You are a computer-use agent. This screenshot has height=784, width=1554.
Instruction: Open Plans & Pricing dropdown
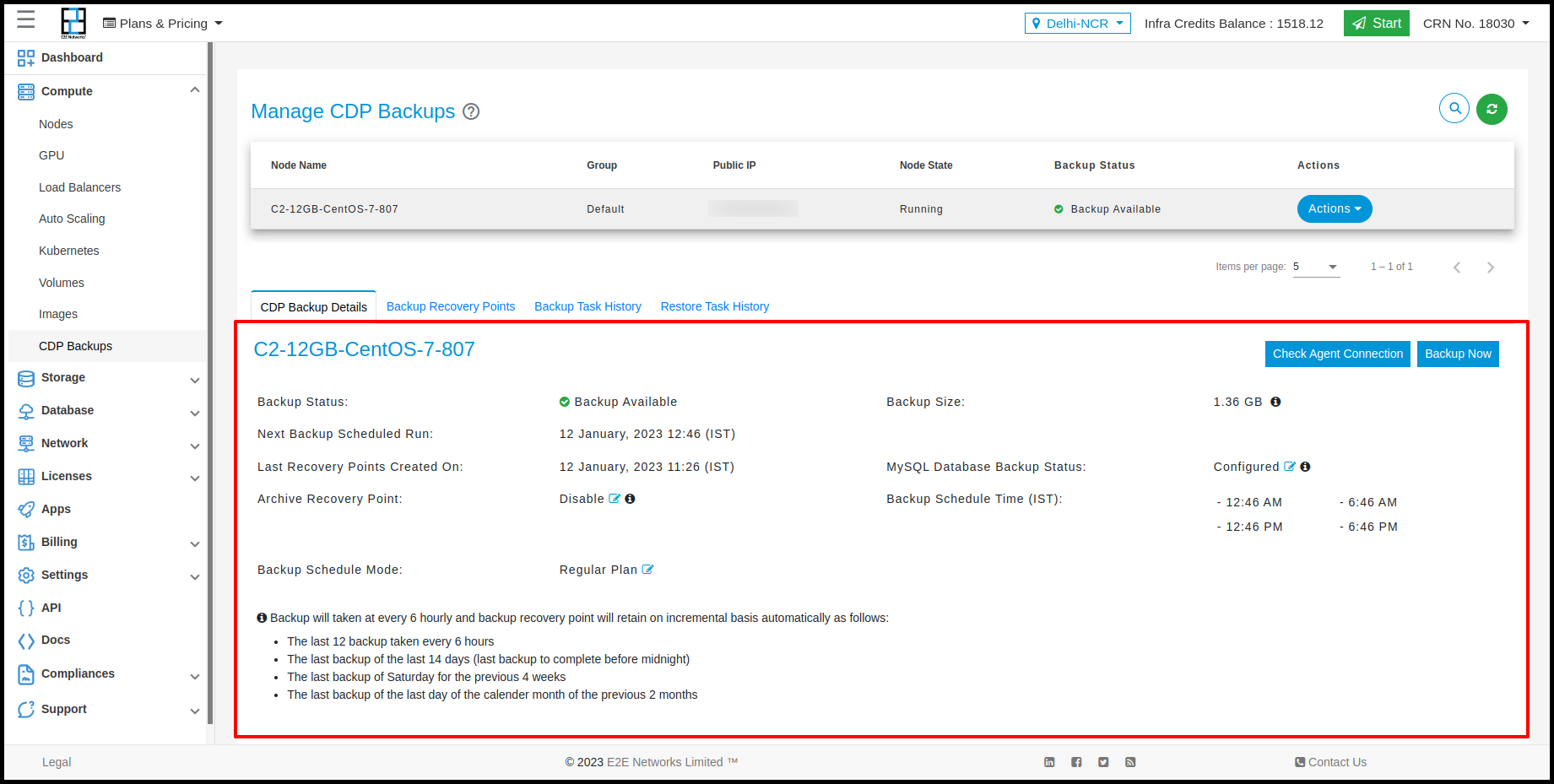point(163,24)
